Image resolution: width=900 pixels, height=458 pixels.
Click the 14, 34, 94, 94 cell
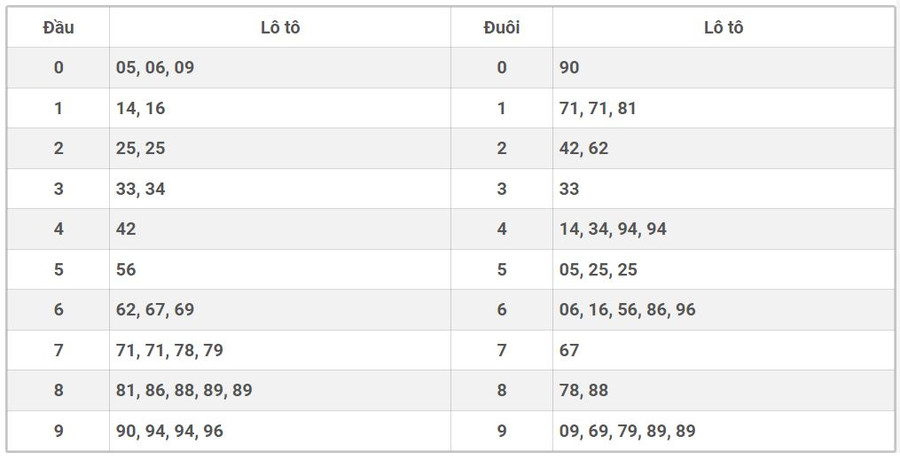(x=613, y=229)
